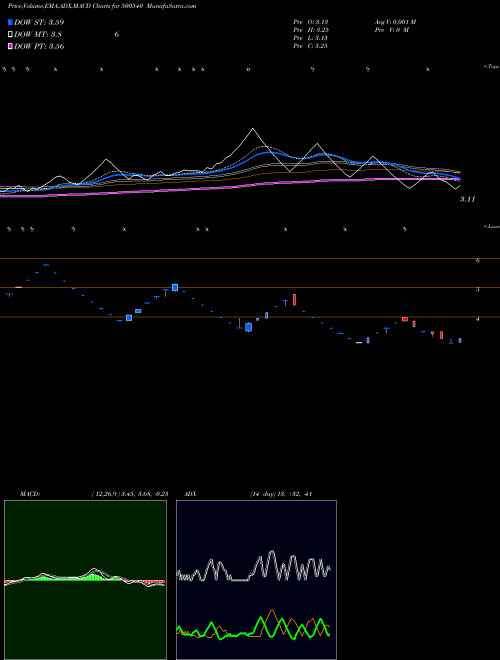Click the peak of the white price line
Screen dimensions: 500x660
point(253,128)
